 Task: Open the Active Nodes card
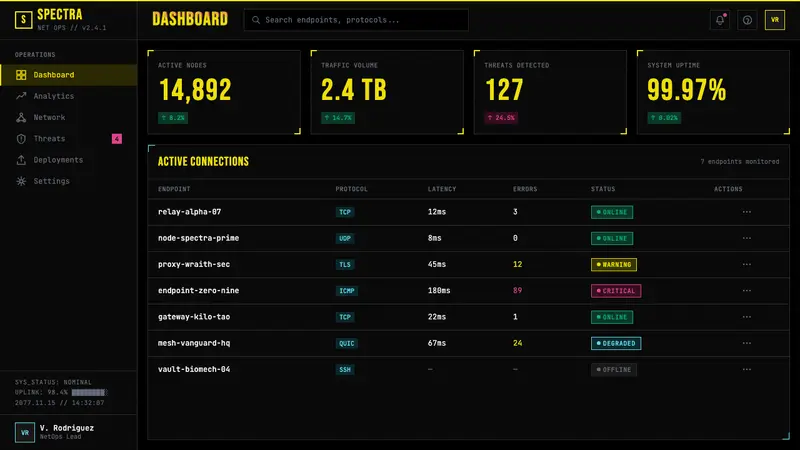coord(224,92)
